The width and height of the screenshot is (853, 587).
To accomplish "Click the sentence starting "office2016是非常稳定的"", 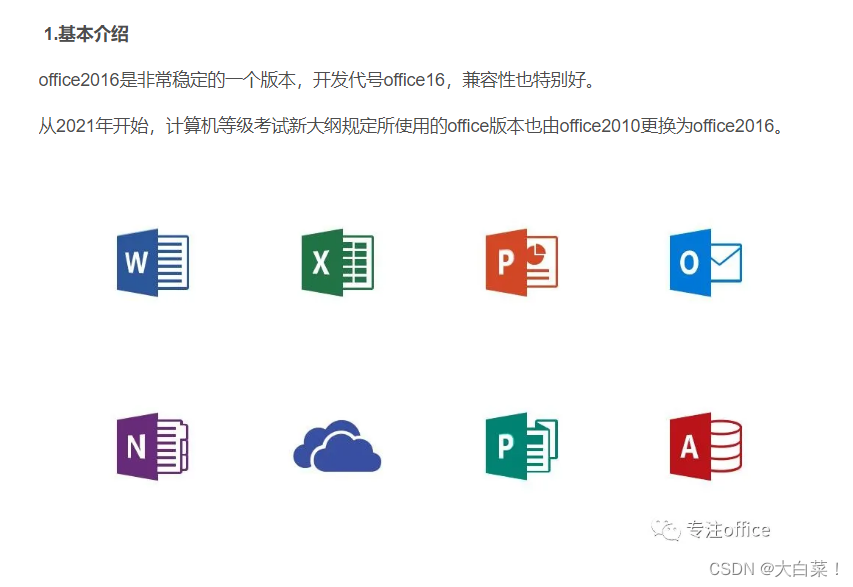I will [x=318, y=80].
